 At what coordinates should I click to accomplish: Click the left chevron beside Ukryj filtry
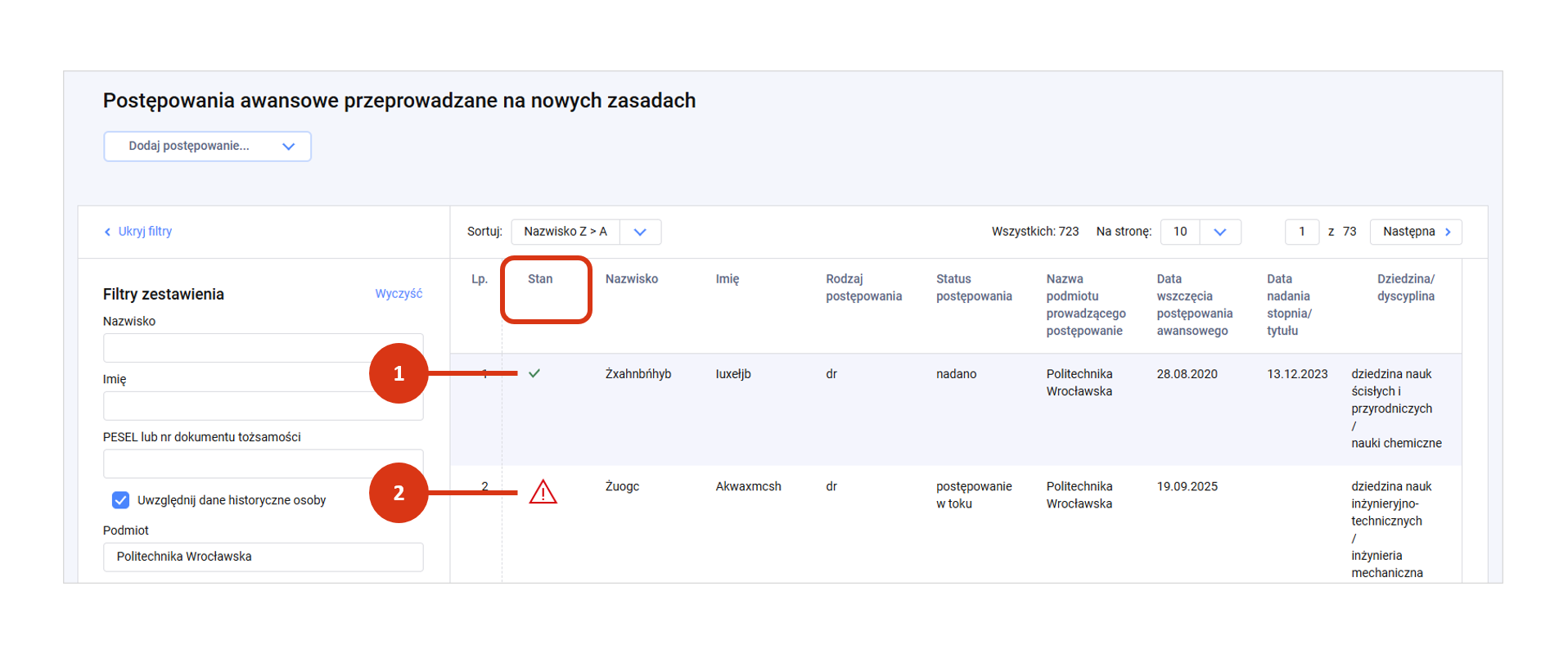(107, 232)
